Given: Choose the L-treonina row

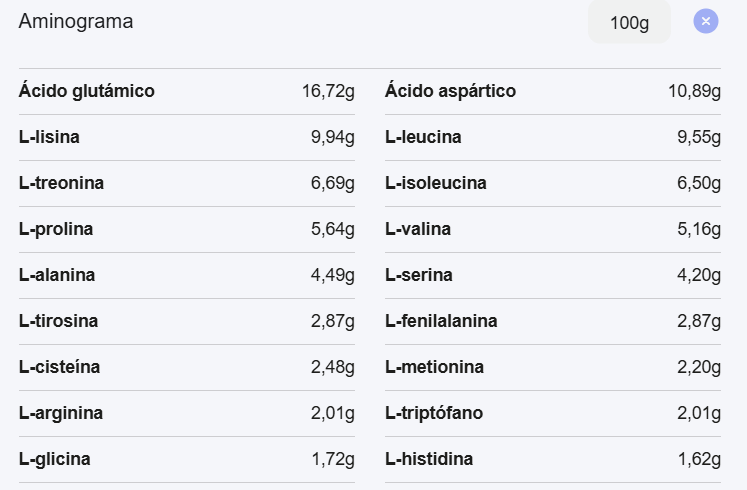Looking at the screenshot, I should click(187, 183).
